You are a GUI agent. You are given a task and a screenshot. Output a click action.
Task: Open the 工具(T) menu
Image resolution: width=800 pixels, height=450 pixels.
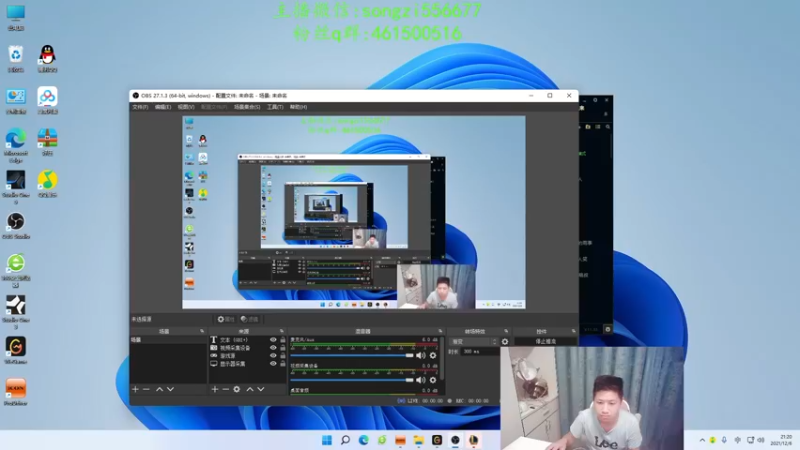pyautogui.click(x=275, y=107)
